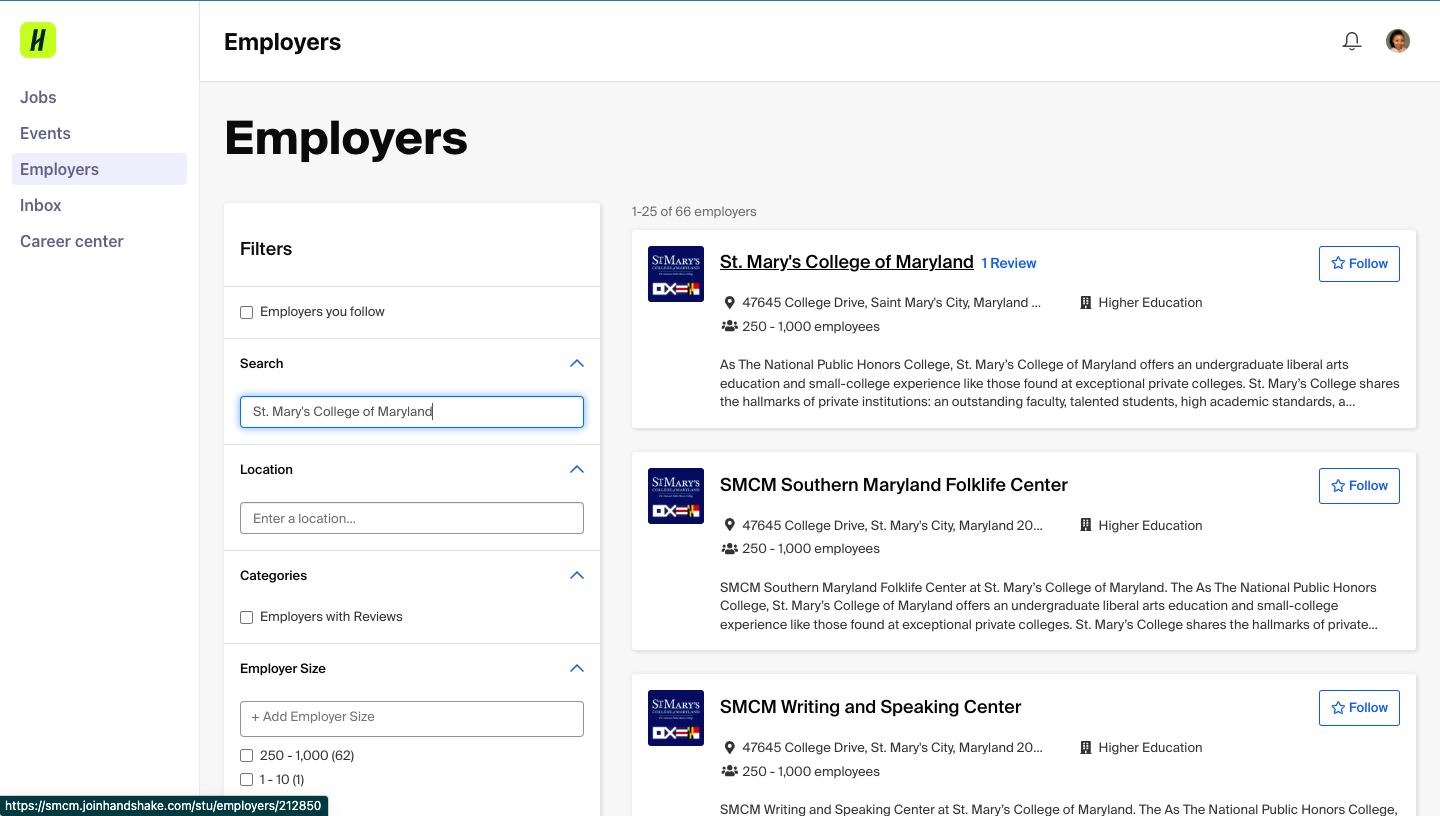
Task: Enable Employers with Reviews checkbox
Action: [x=247, y=617]
